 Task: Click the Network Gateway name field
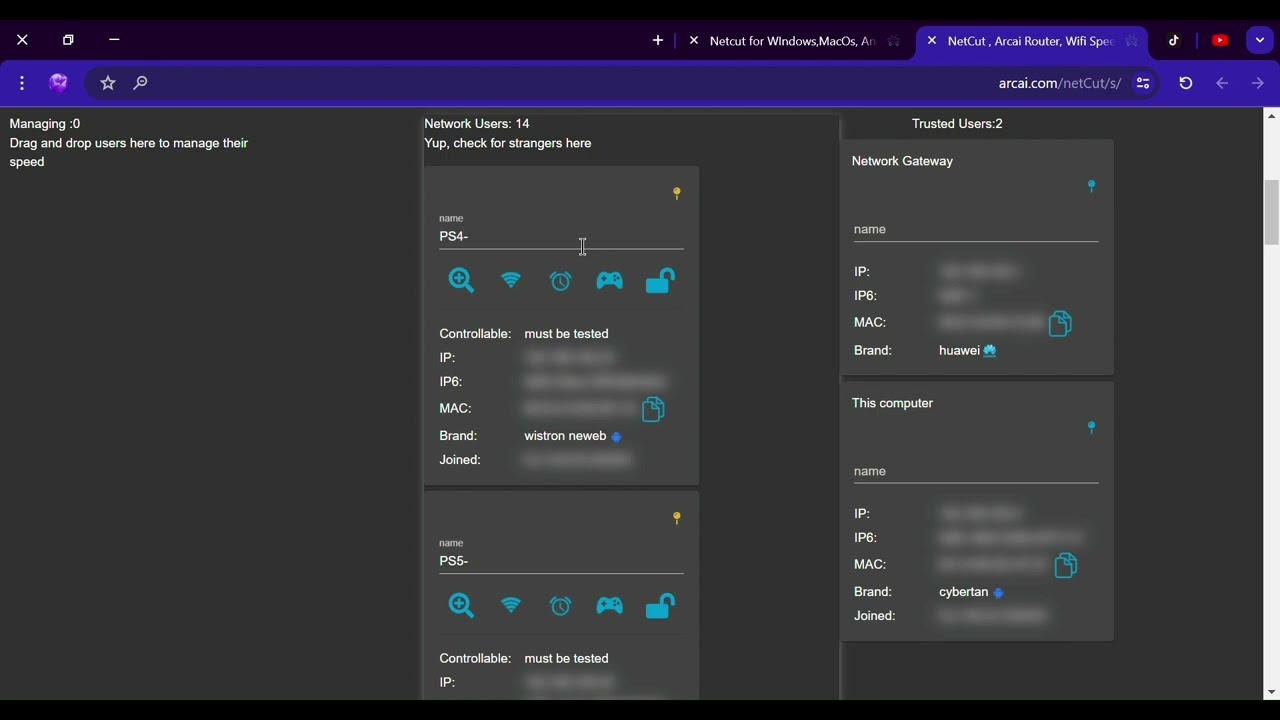pos(976,230)
